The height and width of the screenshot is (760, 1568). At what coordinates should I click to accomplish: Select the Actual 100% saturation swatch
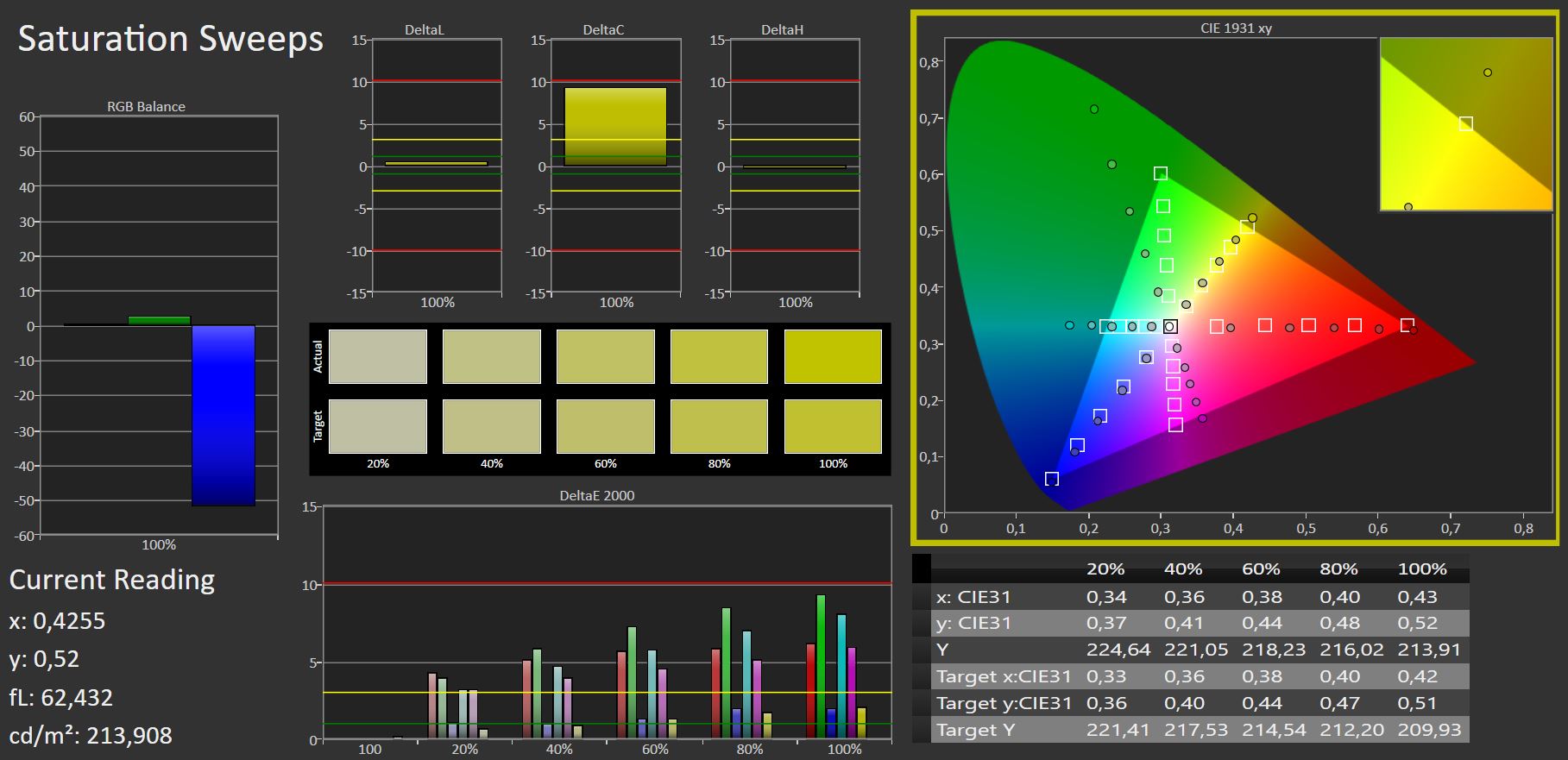(x=833, y=356)
